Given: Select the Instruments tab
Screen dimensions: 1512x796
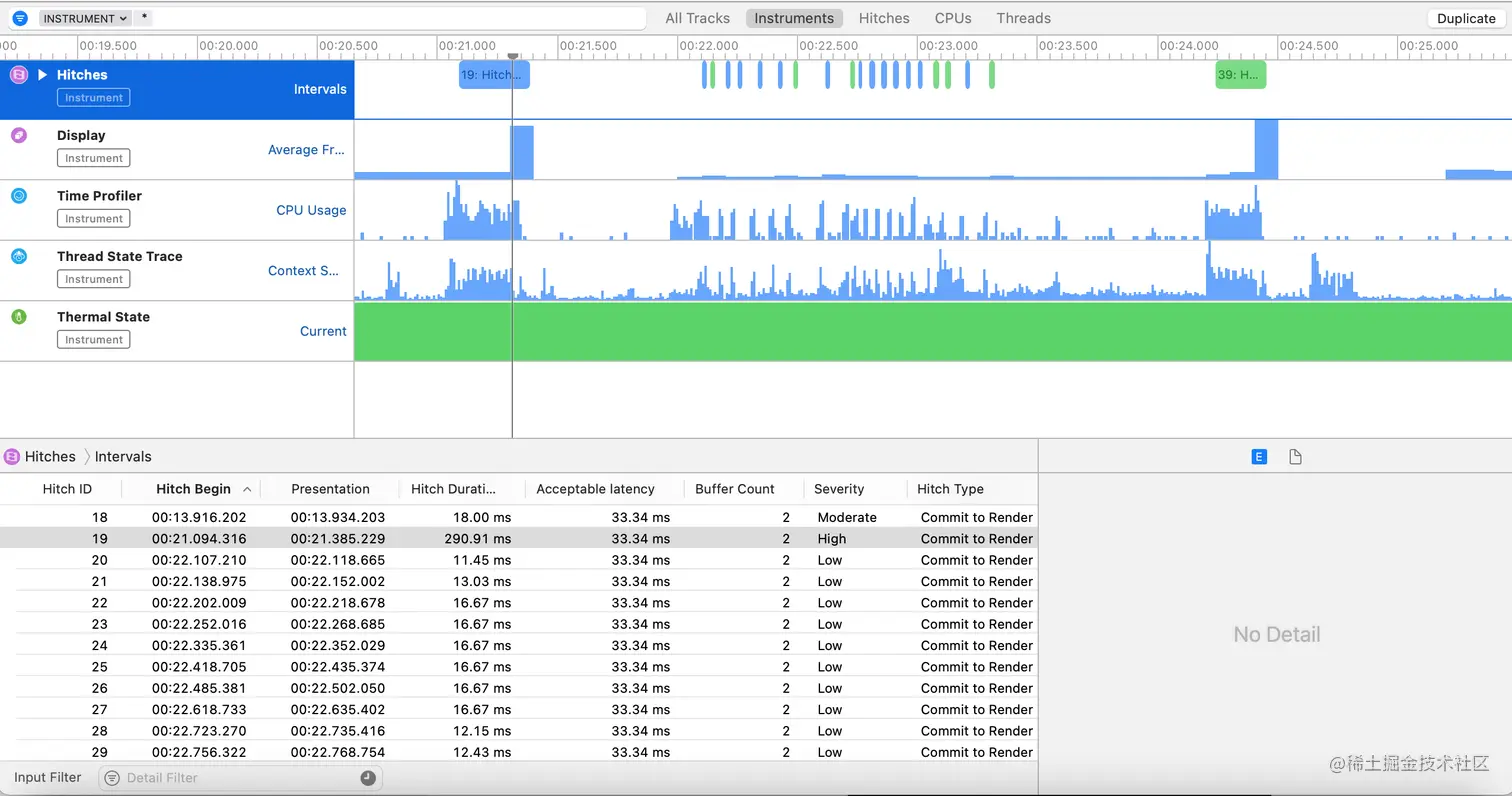Looking at the screenshot, I should coord(794,18).
